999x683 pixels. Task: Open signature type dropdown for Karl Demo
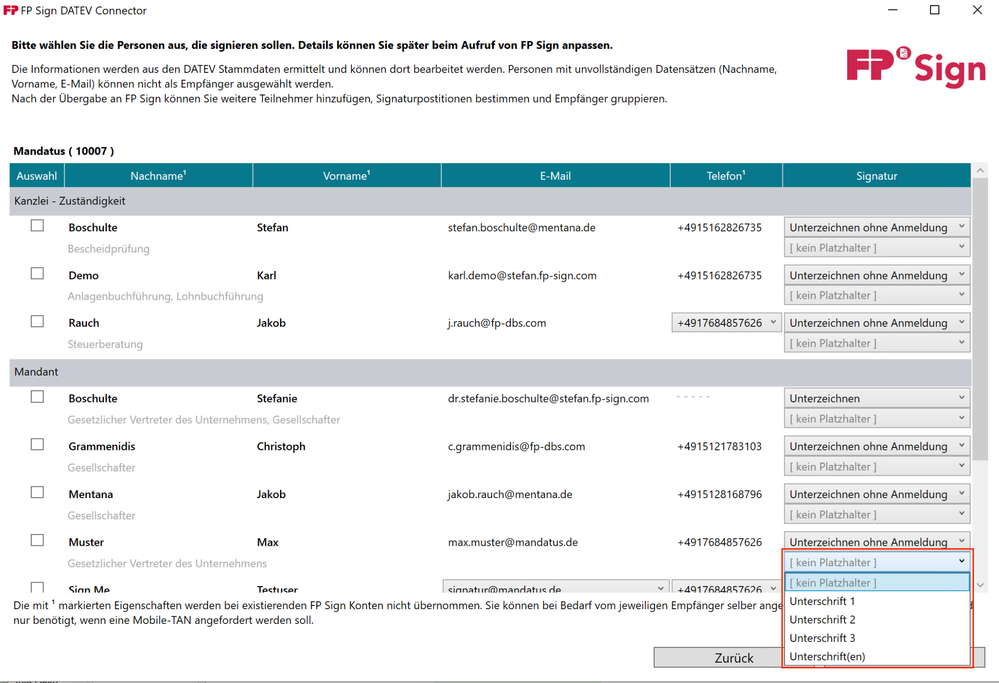coord(877,275)
